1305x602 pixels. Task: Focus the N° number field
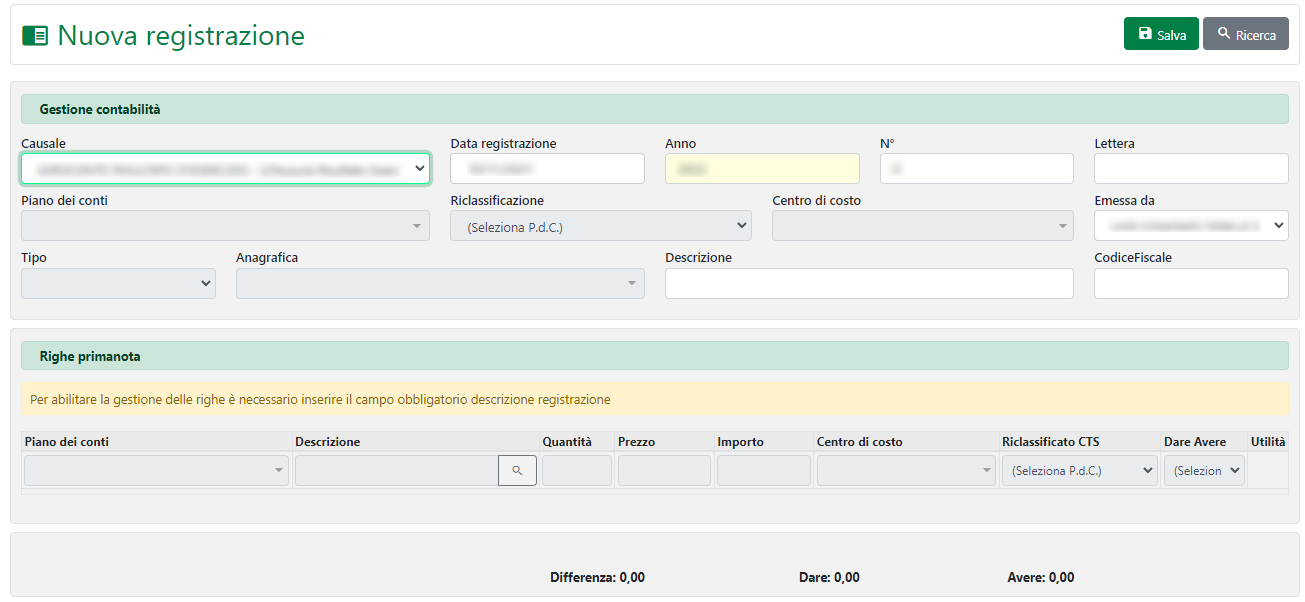click(x=976, y=169)
